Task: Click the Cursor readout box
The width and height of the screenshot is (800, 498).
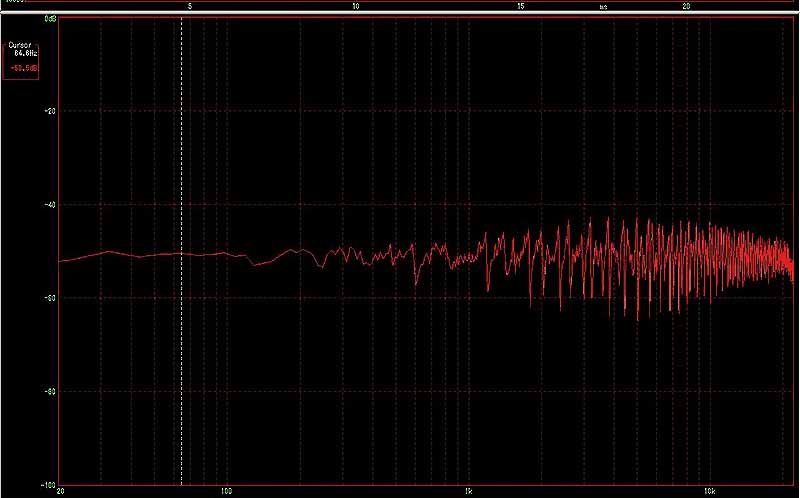Action: tap(20, 60)
